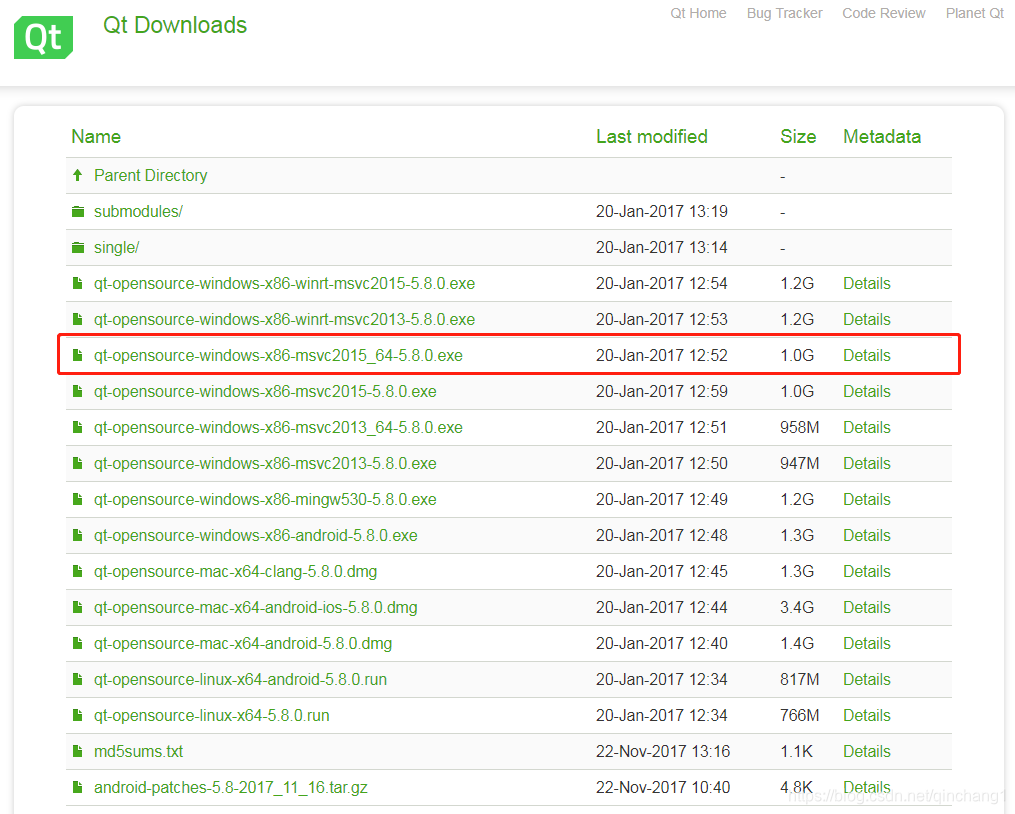Download qt-opensource-windows-x86-android-5.8.0.exe
Screen dimensions: 1015x814
click(255, 536)
